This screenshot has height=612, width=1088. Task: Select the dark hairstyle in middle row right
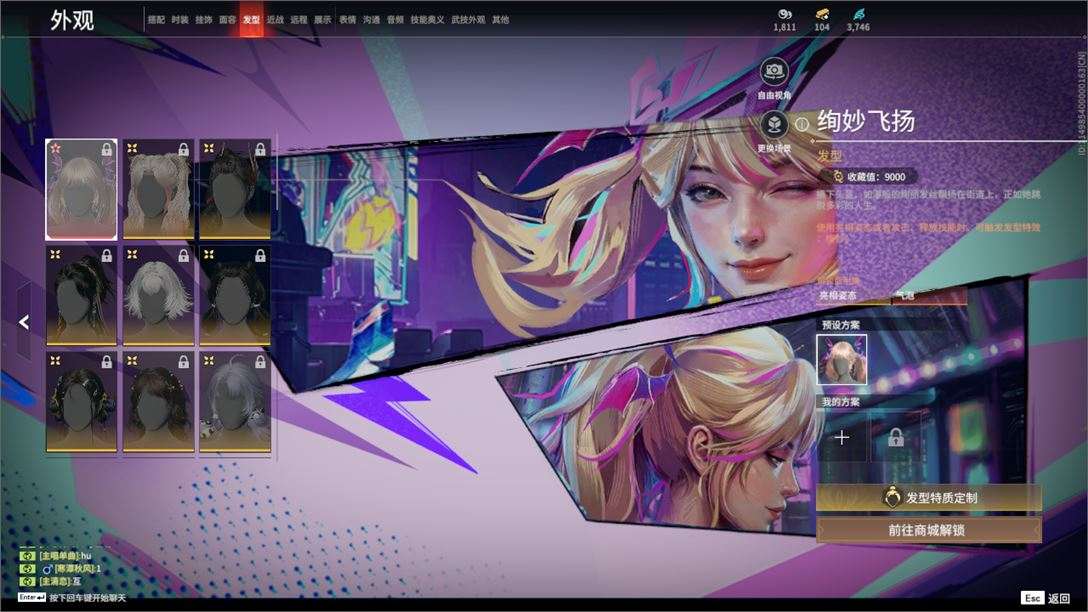[235, 295]
